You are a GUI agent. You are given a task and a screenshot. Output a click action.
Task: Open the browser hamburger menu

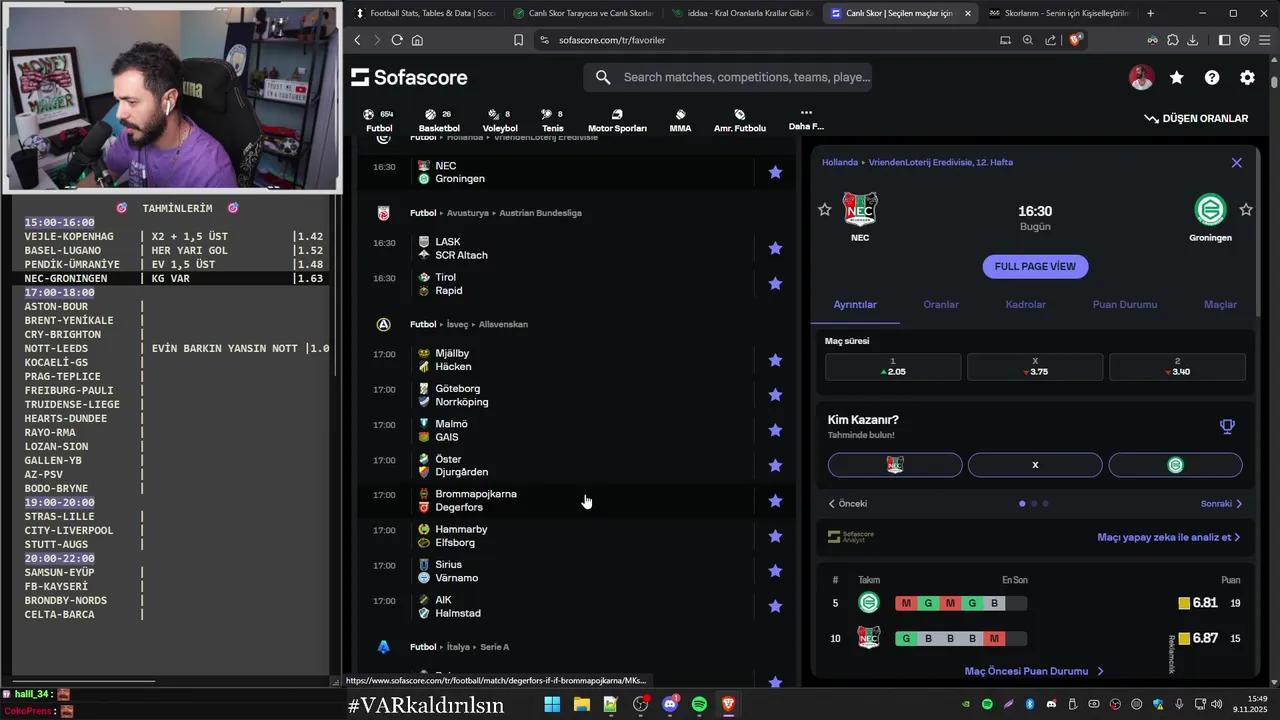[x=1264, y=40]
